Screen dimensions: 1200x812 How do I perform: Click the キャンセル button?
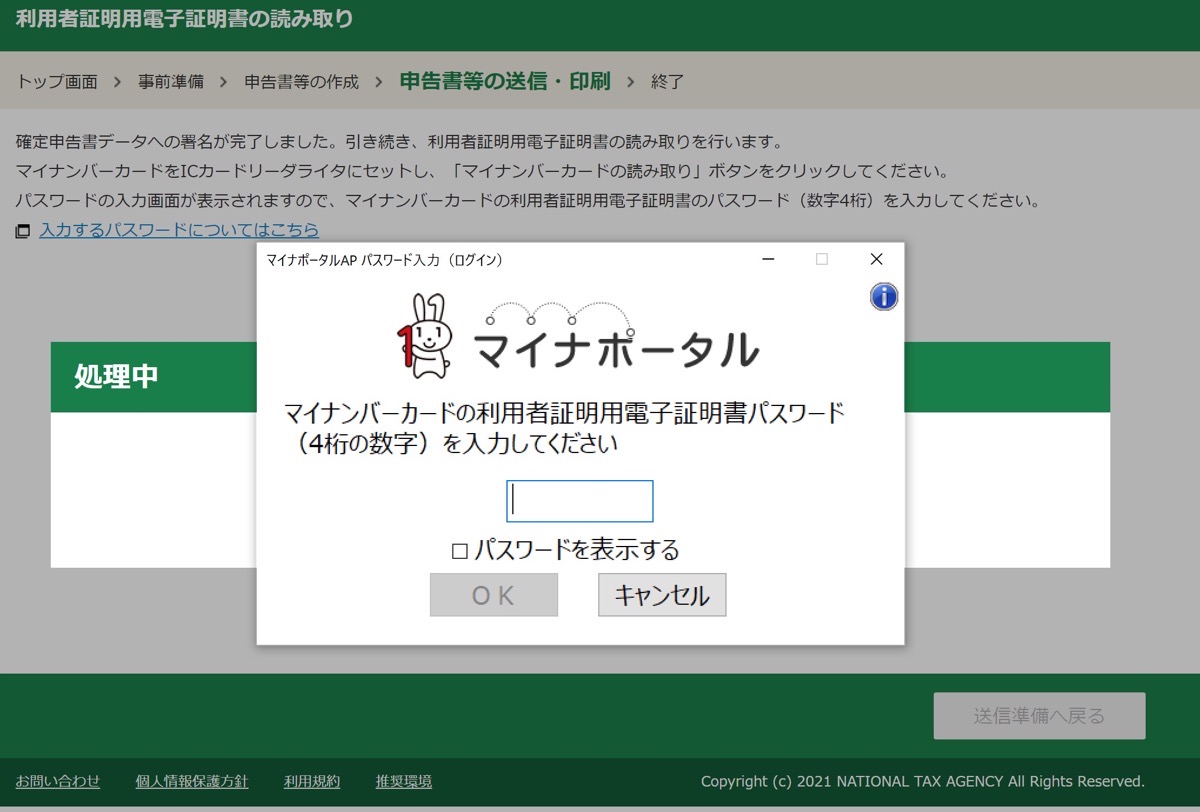click(662, 595)
